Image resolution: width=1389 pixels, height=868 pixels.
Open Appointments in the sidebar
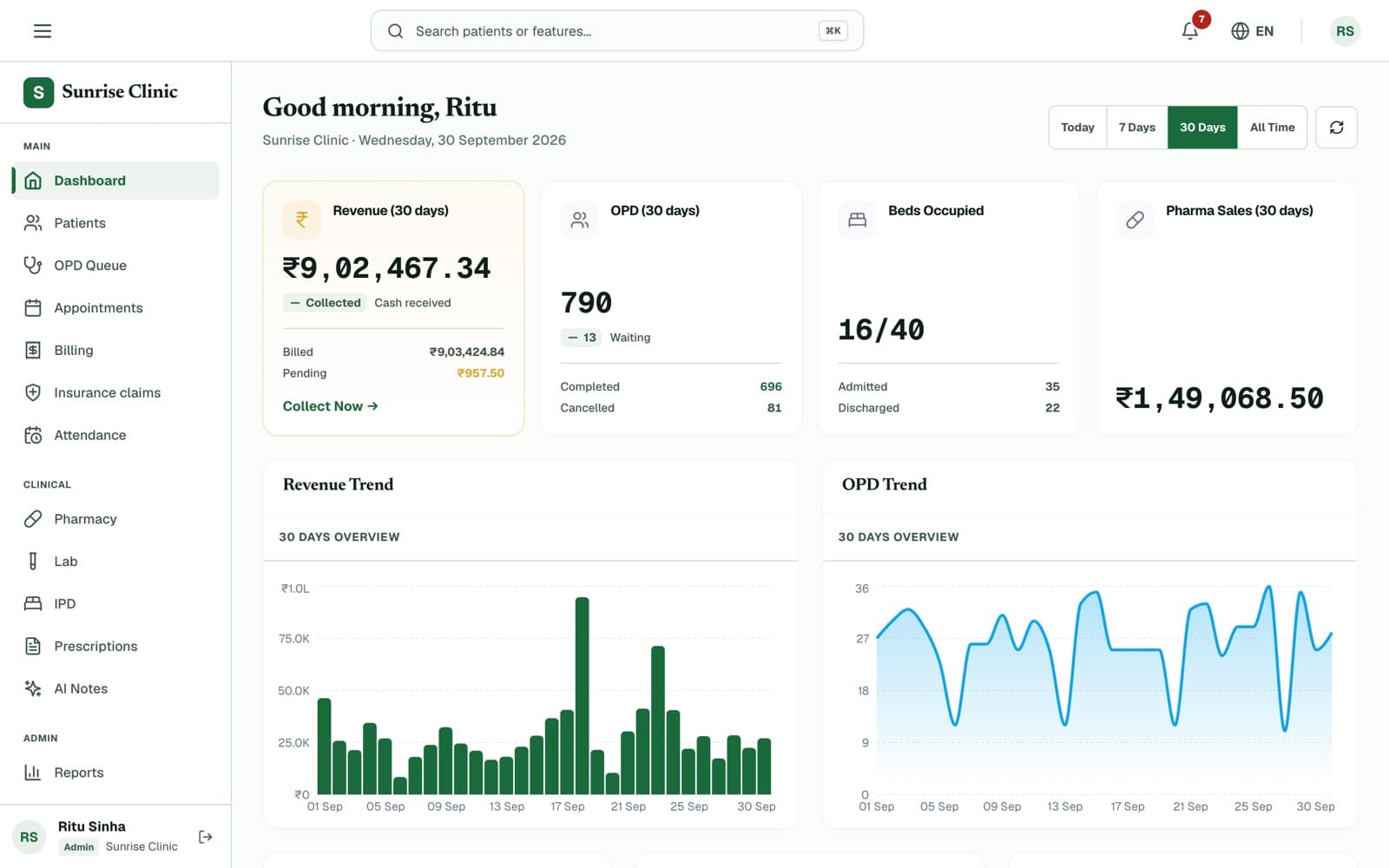coord(115,308)
